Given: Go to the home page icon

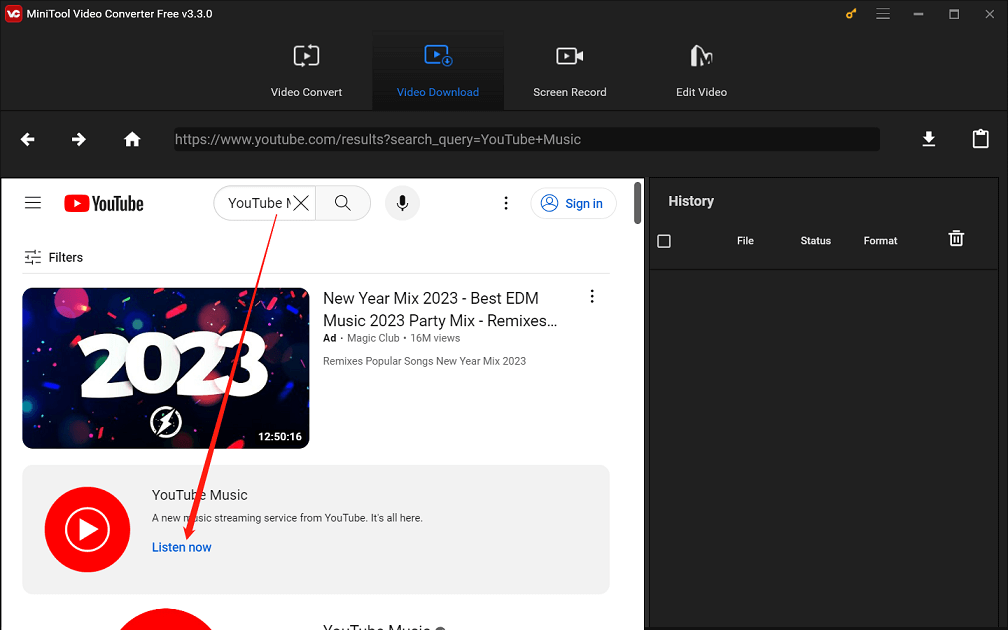Looking at the screenshot, I should tap(132, 139).
